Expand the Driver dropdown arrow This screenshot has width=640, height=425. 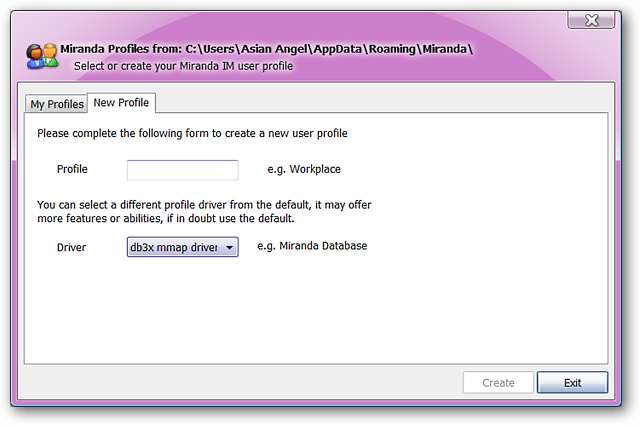pos(229,247)
